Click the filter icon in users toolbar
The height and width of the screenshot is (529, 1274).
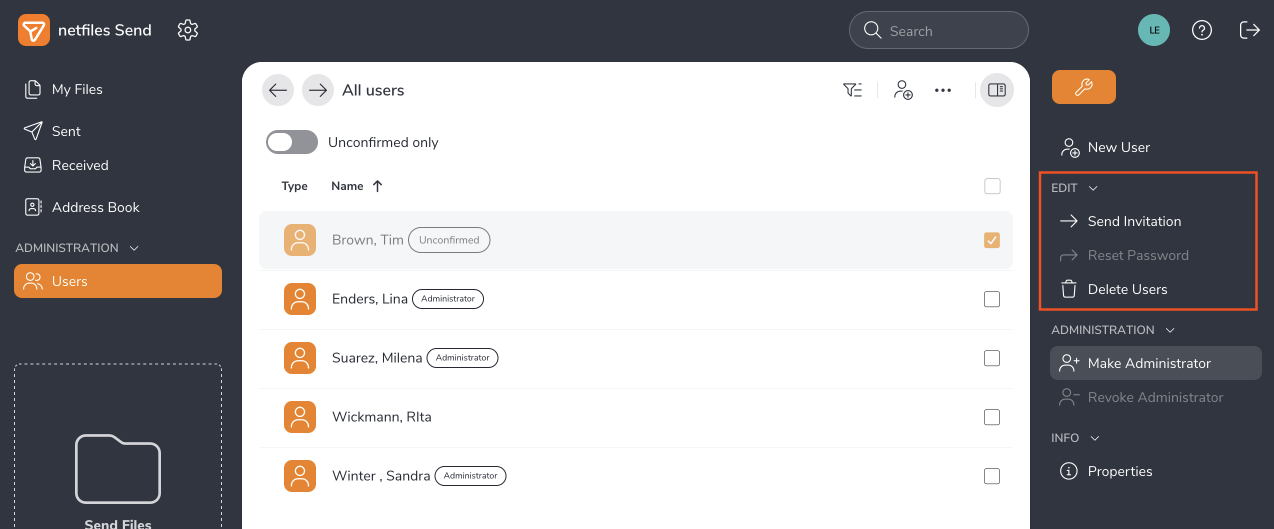tap(852, 90)
